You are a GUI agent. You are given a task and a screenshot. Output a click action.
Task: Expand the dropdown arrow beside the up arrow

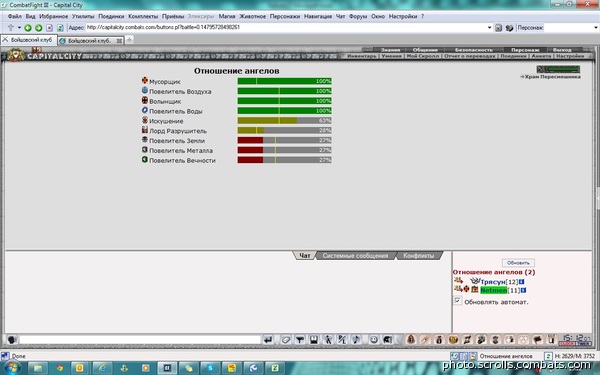[19, 28]
